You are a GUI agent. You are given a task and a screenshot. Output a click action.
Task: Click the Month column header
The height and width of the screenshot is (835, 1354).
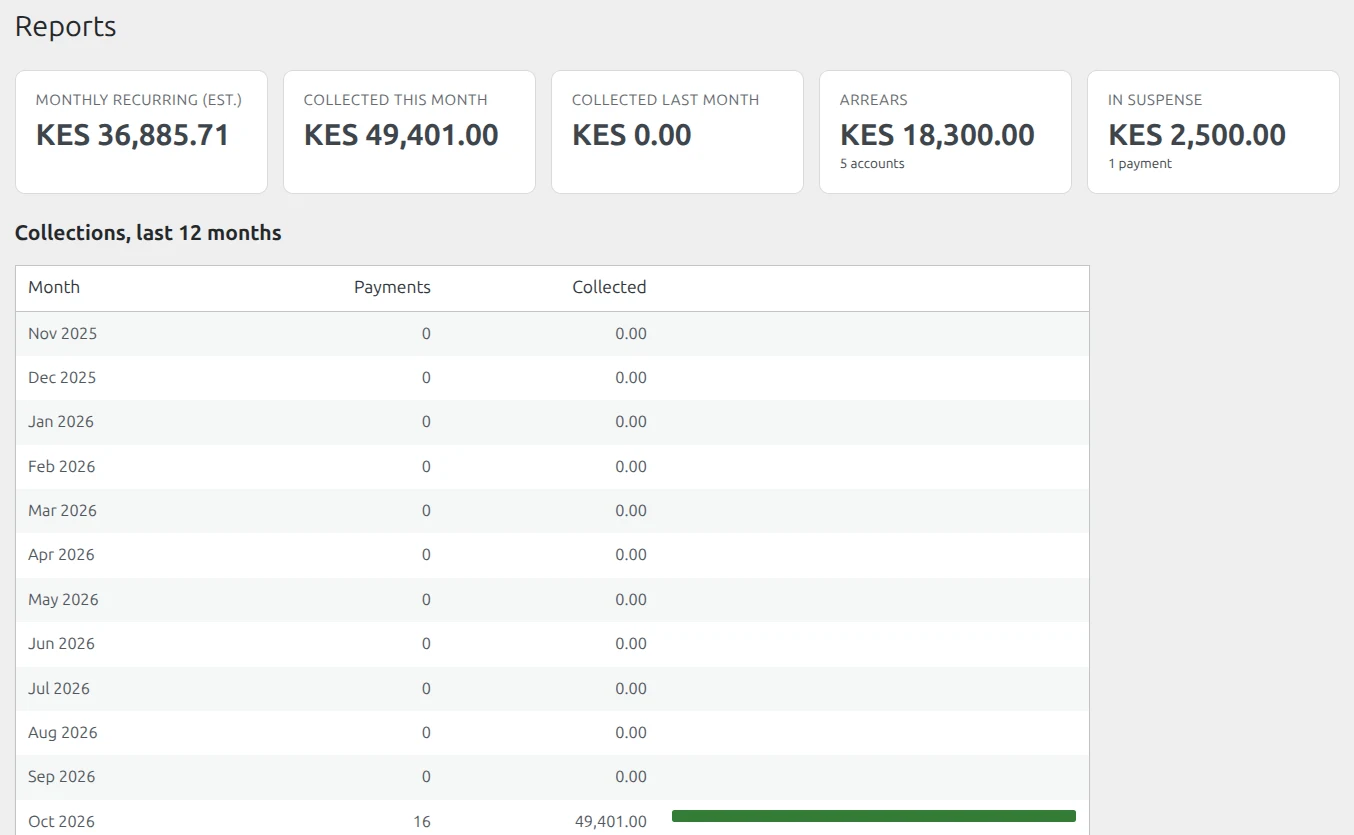(54, 287)
